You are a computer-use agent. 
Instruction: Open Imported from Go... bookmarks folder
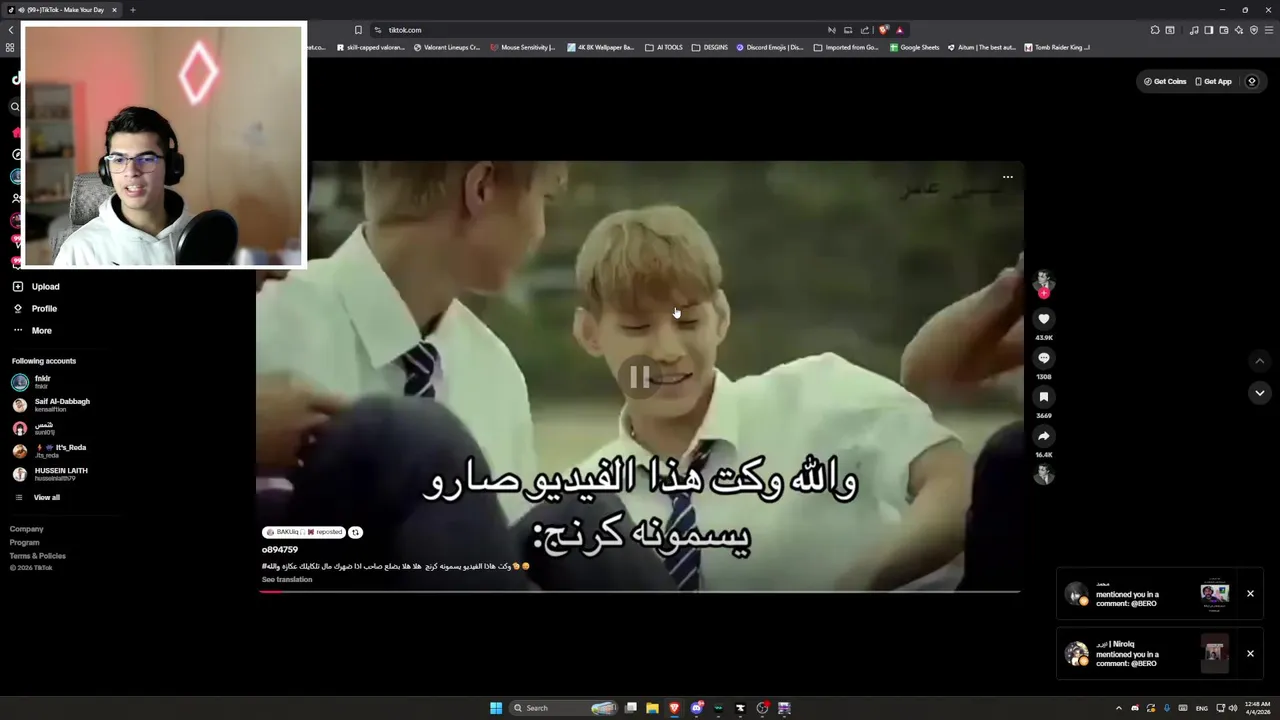pyautogui.click(x=847, y=47)
